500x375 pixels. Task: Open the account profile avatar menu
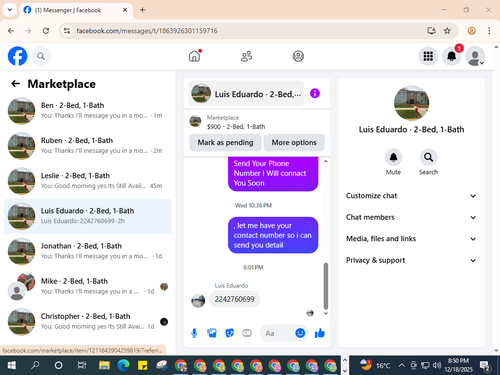(x=475, y=56)
